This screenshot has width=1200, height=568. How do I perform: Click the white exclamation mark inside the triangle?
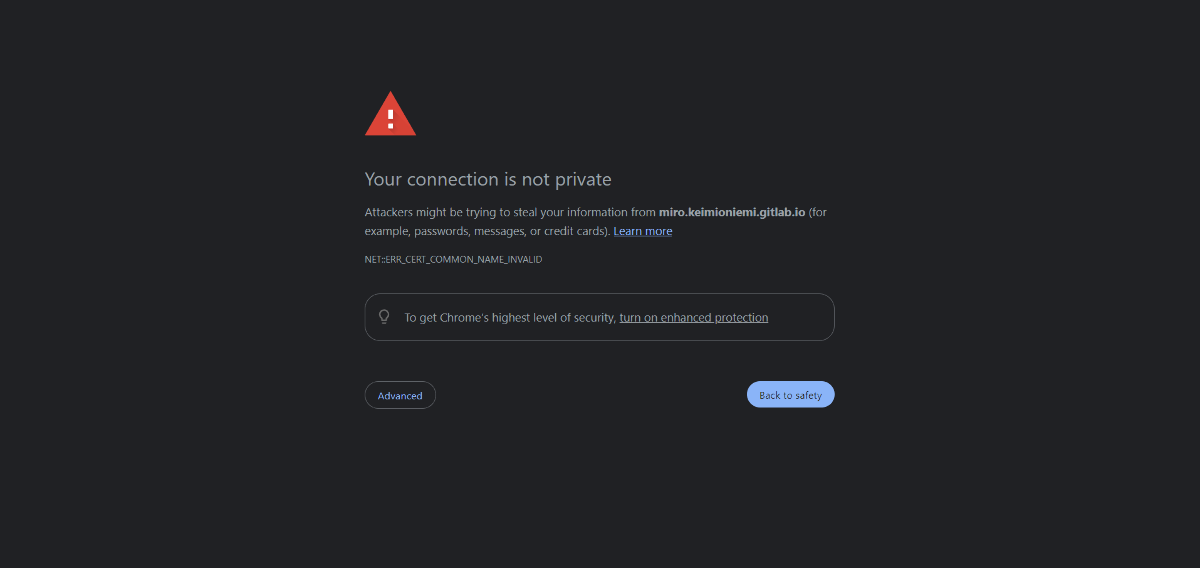tap(390, 118)
